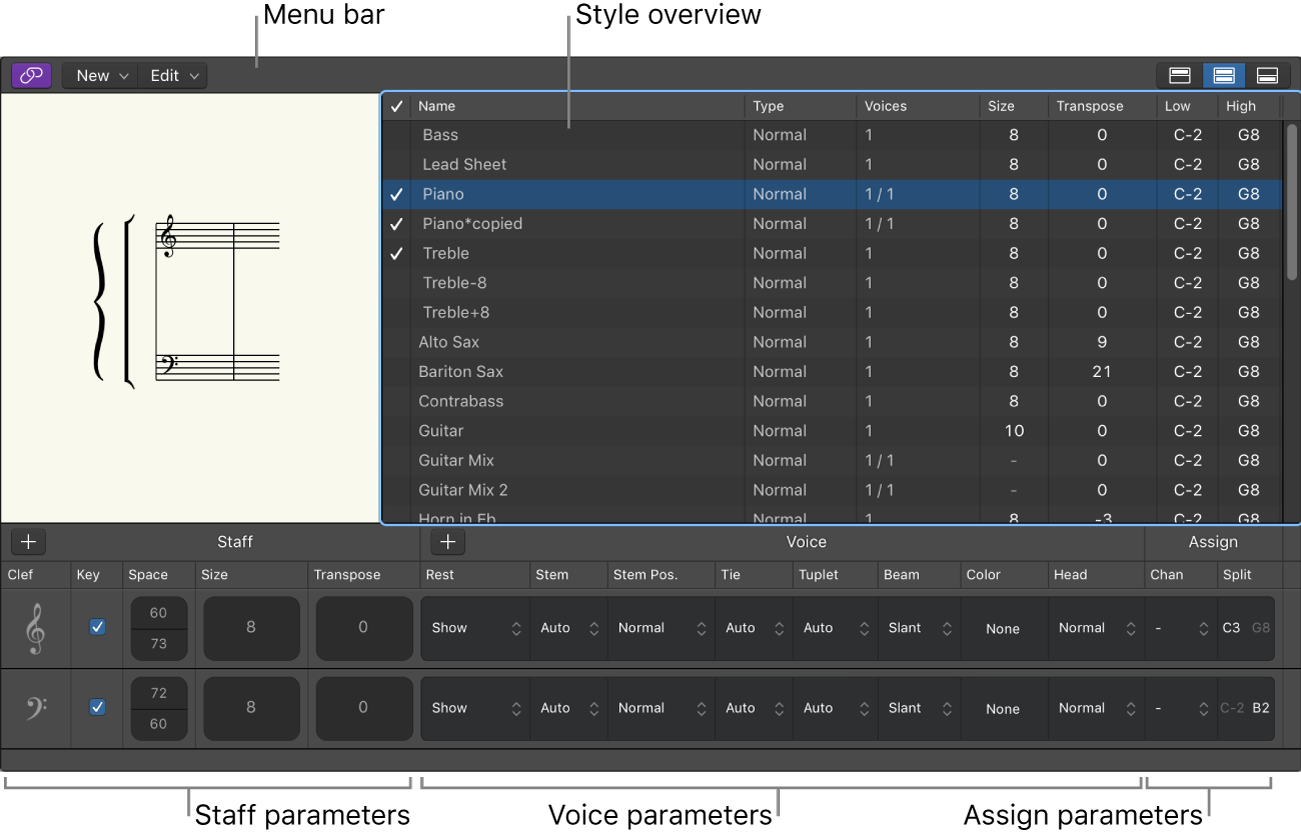Click Color value None for bass staff
Image resolution: width=1301 pixels, height=838 pixels.
(x=1003, y=709)
